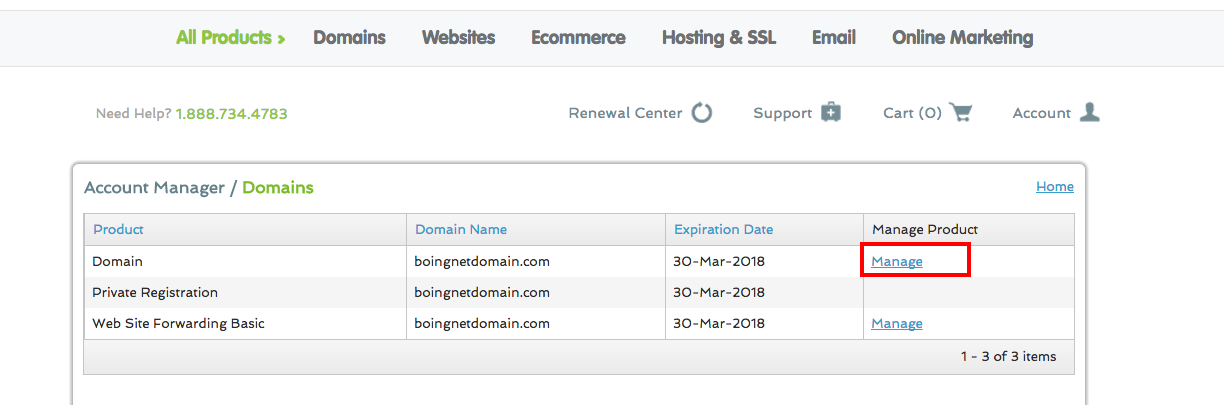Select Websites in the top navigation
Viewport: 1224px width, 405px height.
pyautogui.click(x=458, y=38)
